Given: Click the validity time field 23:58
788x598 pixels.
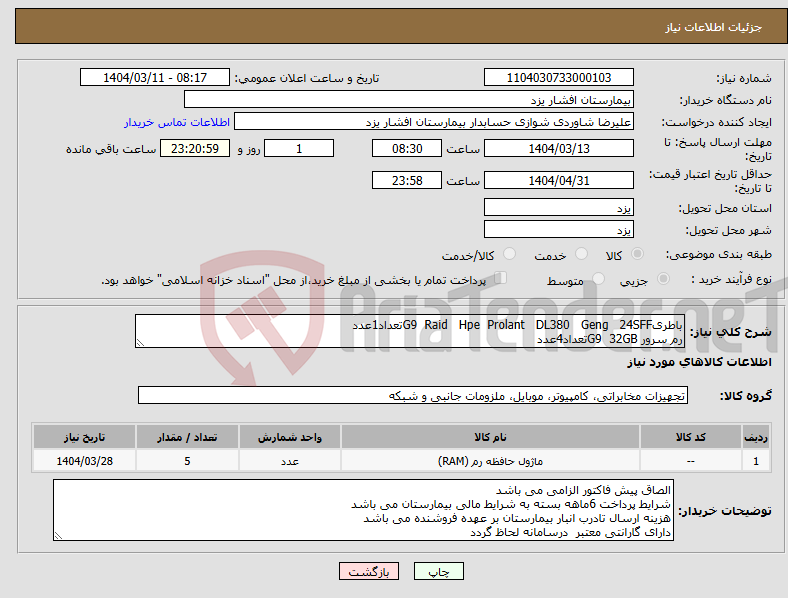Looking at the screenshot, I should 407,180.
